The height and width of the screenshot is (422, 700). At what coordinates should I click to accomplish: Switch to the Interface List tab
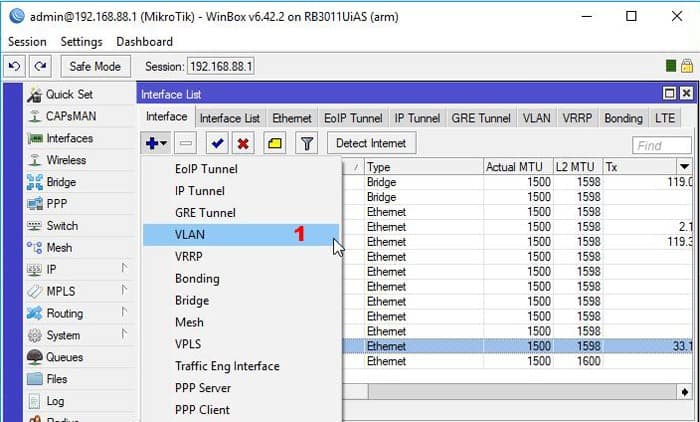[x=230, y=118]
